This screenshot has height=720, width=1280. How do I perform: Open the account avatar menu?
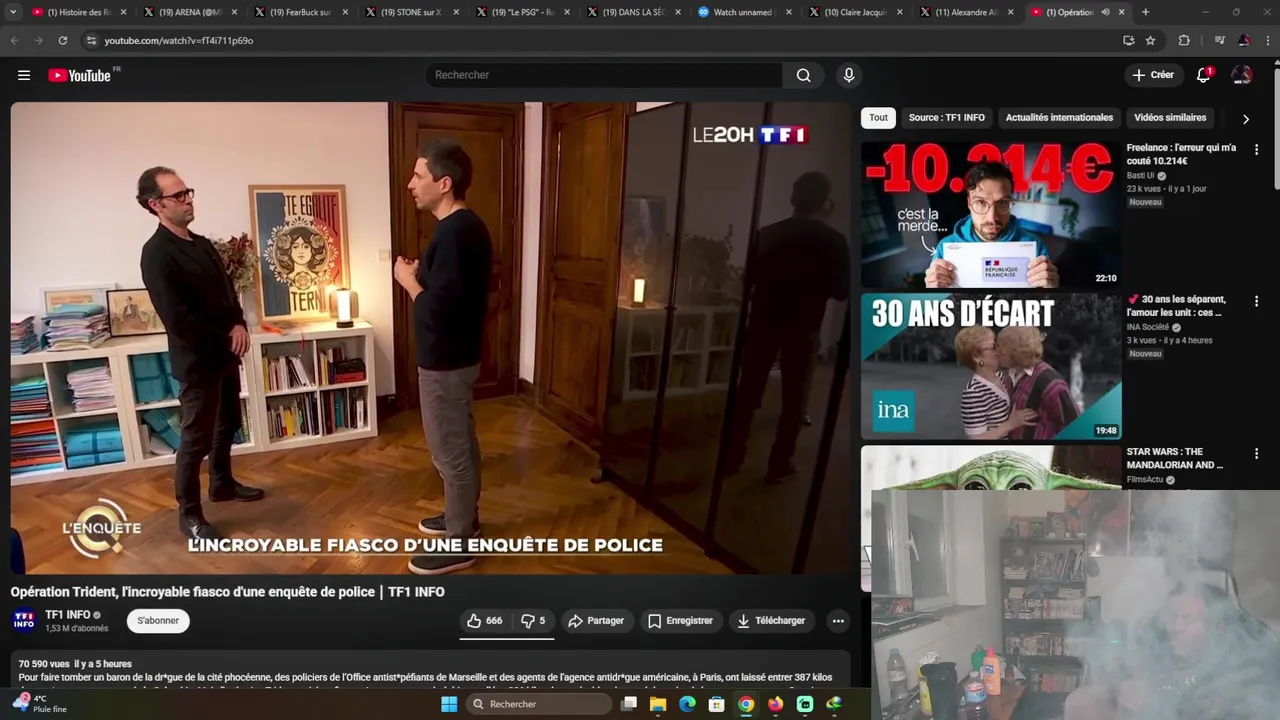[x=1242, y=75]
